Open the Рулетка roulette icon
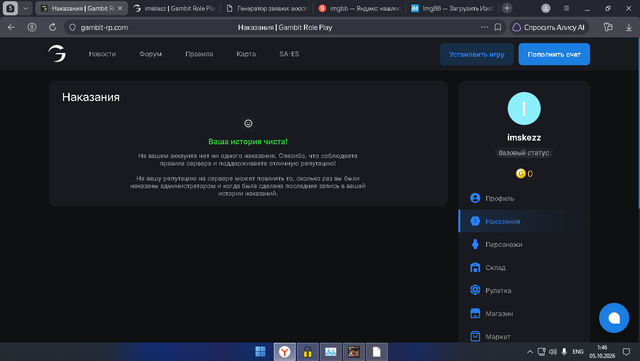Screen dimensions: 640x361 point(475,290)
